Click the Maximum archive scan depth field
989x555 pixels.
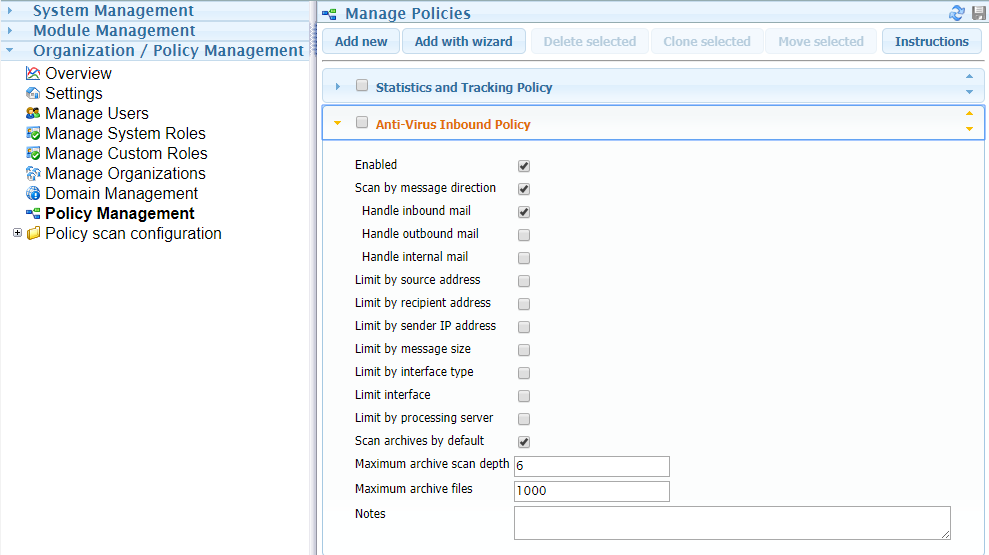pyautogui.click(x=591, y=467)
